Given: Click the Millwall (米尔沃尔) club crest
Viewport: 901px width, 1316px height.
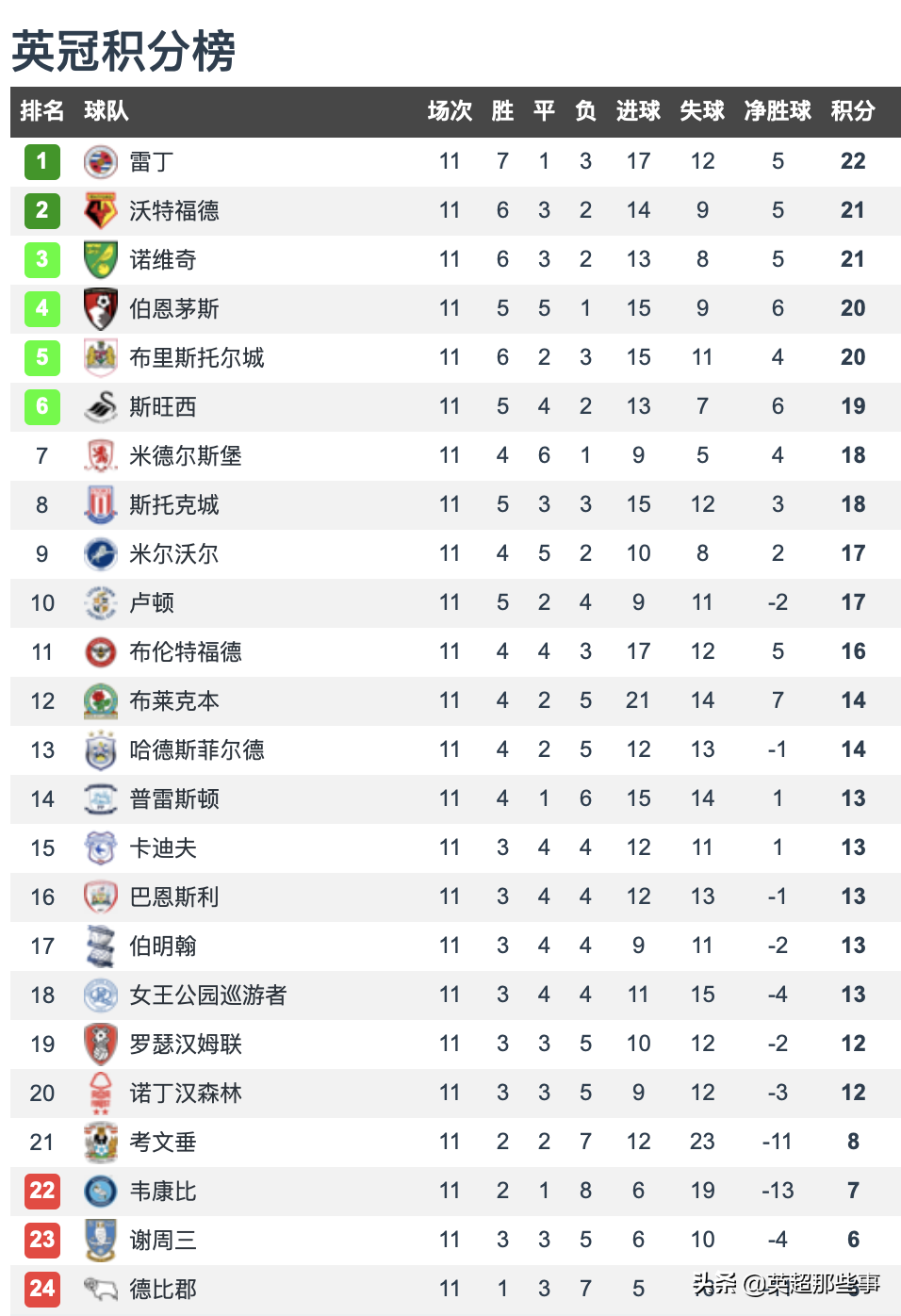Looking at the screenshot, I should pyautogui.click(x=100, y=554).
